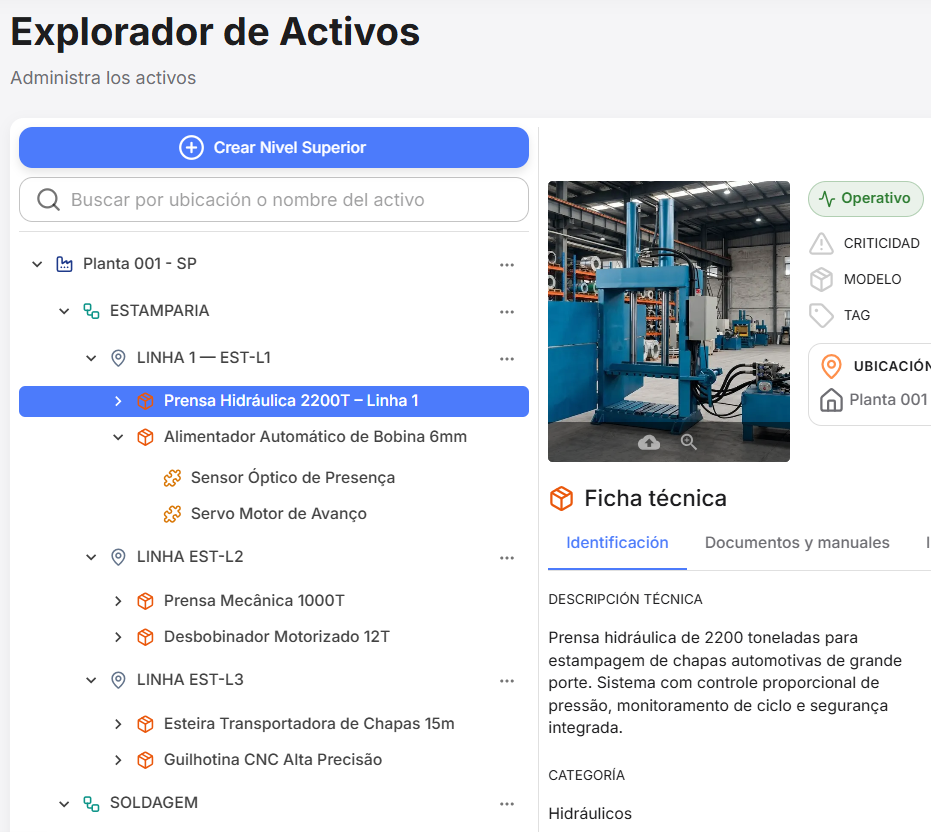
Task: Focus the asset search input field
Action: click(274, 200)
